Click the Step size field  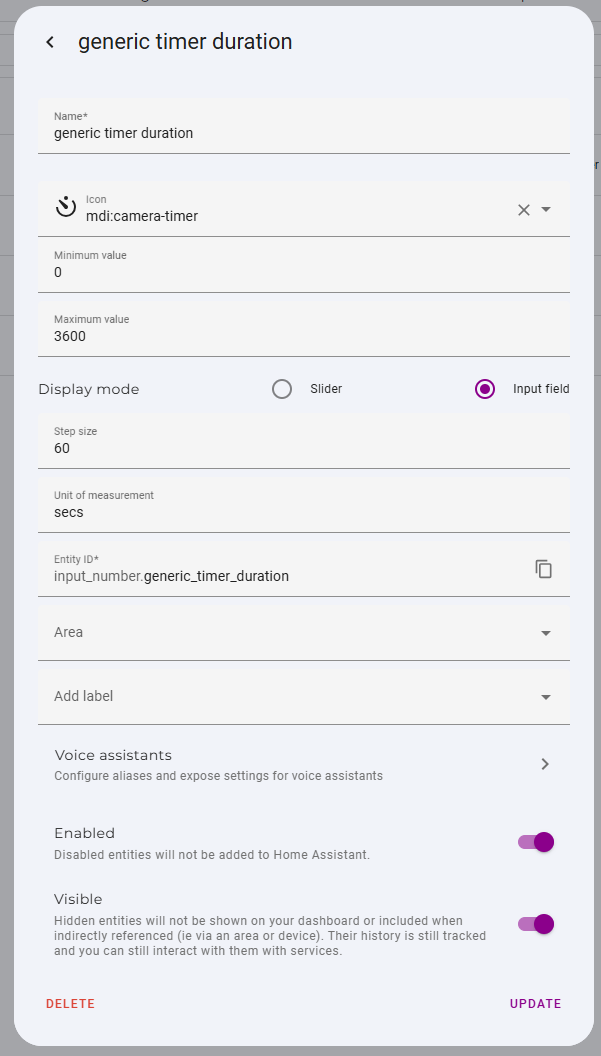[x=303, y=447]
